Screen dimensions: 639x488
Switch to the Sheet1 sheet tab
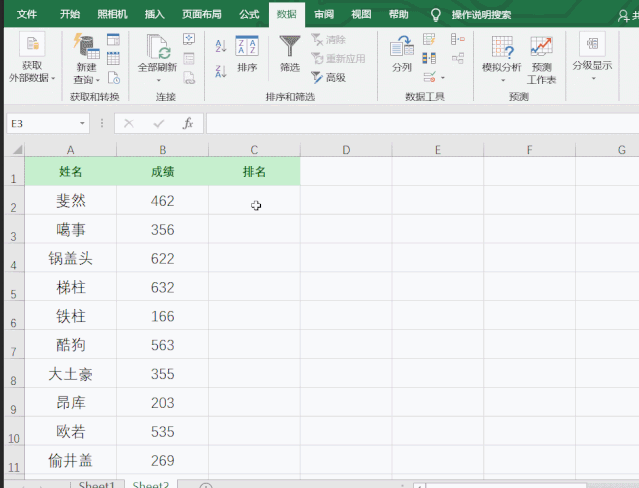click(97, 484)
